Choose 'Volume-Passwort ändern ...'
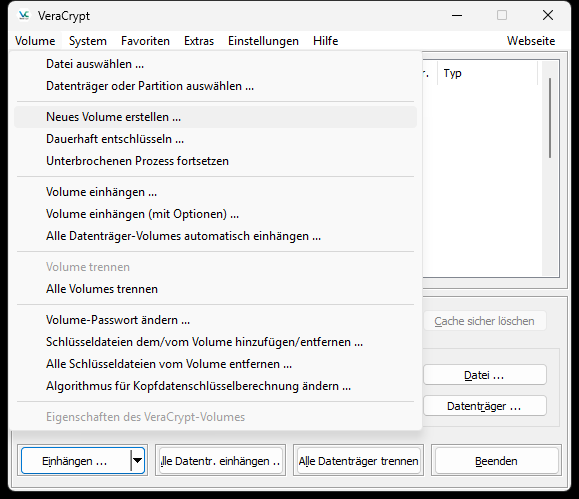The image size is (579, 499). pos(215,320)
